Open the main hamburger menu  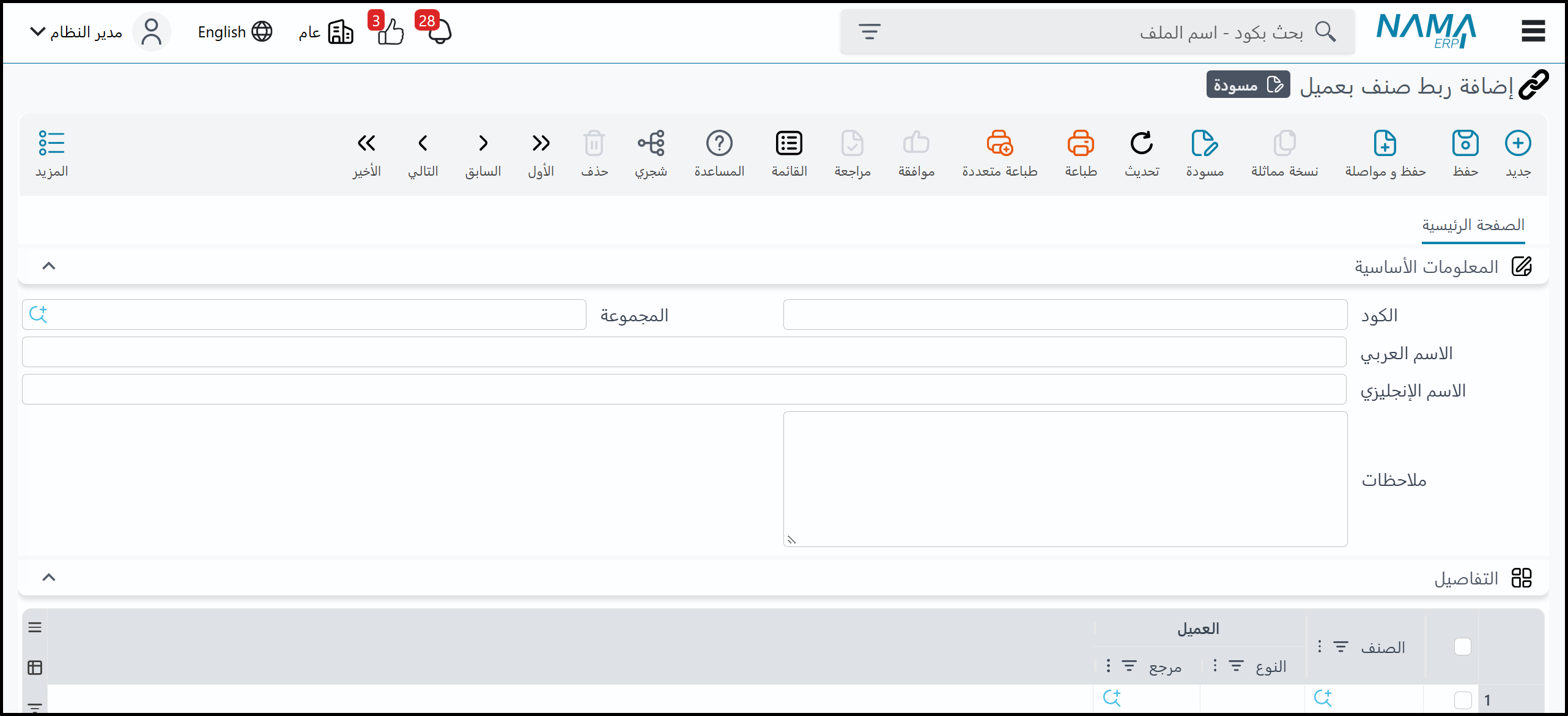tap(1533, 31)
